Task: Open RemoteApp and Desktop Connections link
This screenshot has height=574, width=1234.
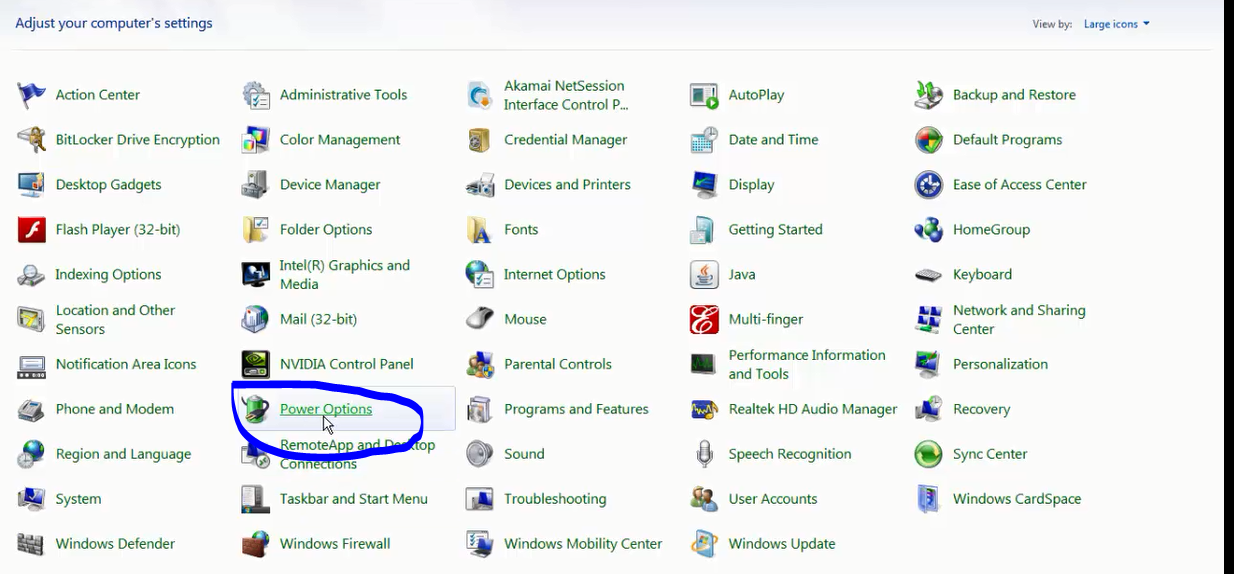Action: [x=357, y=454]
